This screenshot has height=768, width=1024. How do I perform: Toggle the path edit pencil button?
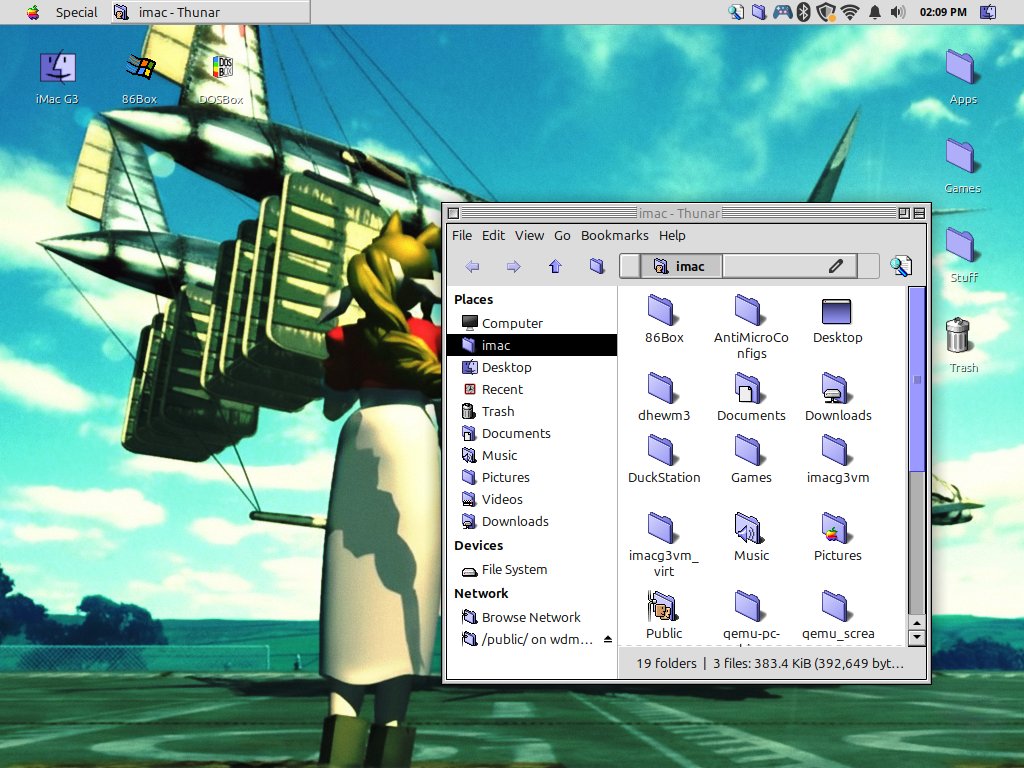tap(836, 266)
